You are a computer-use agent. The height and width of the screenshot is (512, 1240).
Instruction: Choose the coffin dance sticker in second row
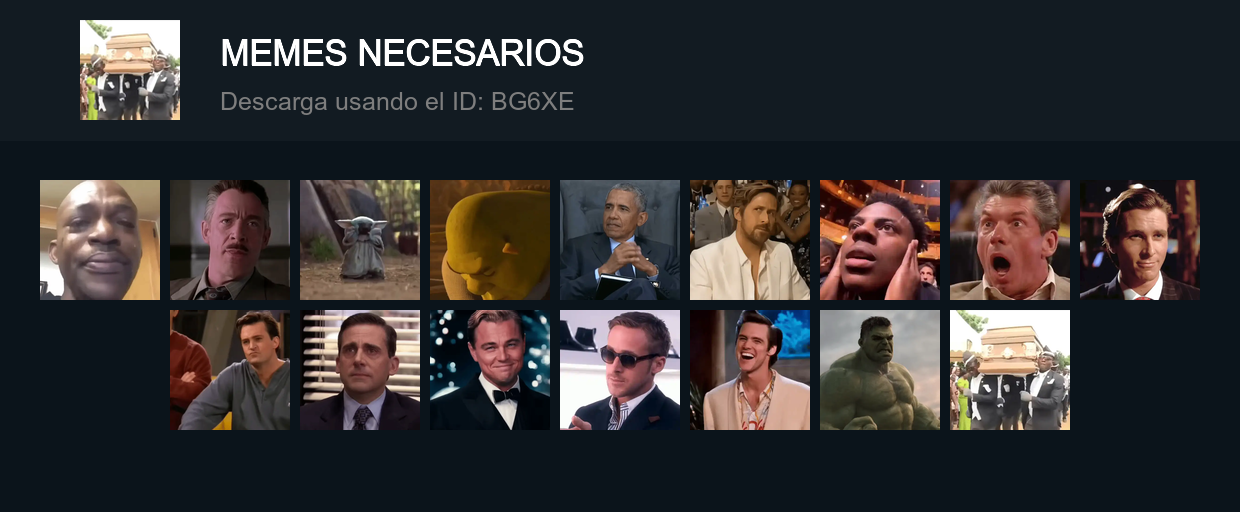(1010, 370)
